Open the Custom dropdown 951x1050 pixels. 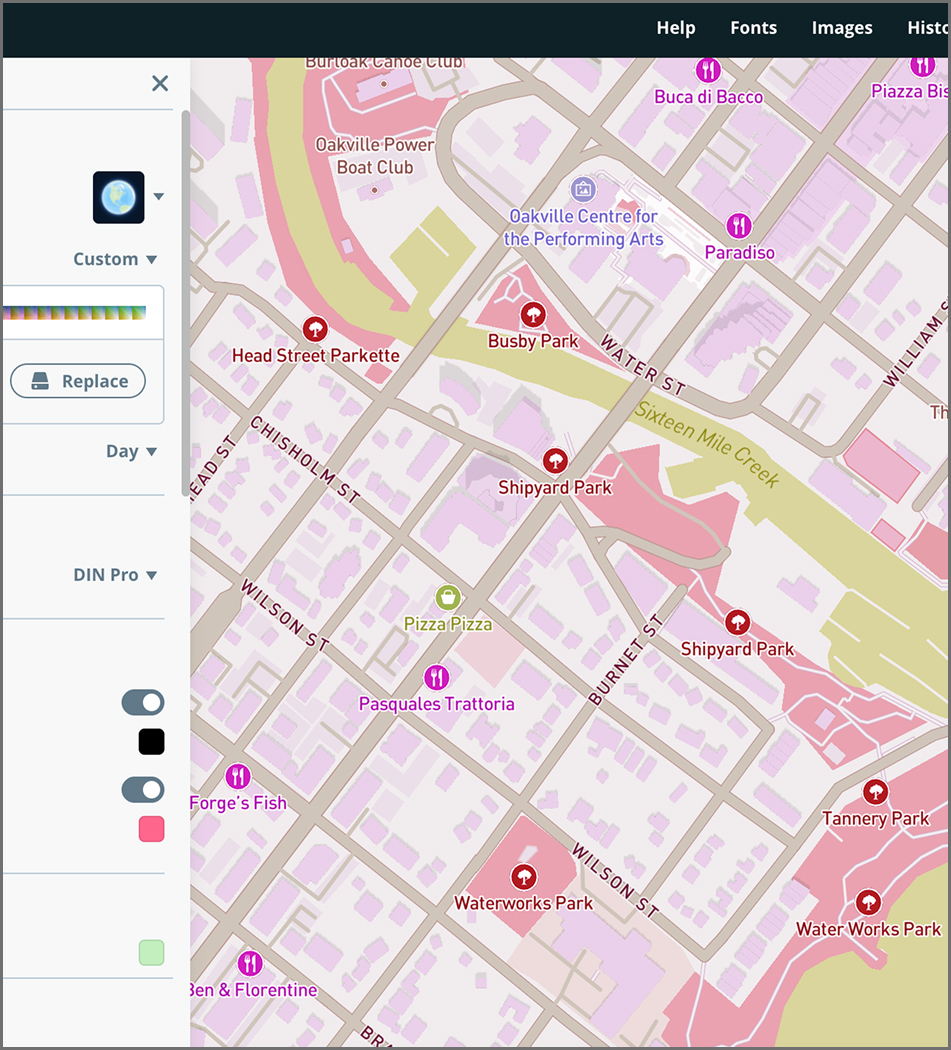pos(115,258)
